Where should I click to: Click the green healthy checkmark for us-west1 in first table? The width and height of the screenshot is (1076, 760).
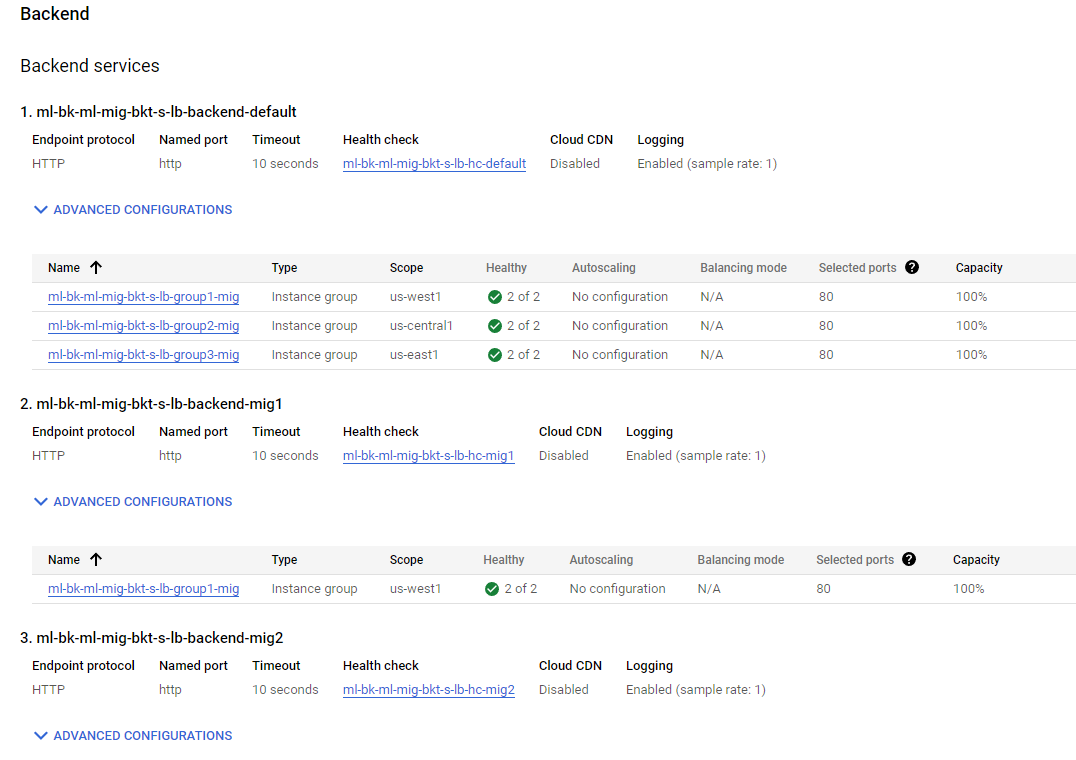click(495, 297)
